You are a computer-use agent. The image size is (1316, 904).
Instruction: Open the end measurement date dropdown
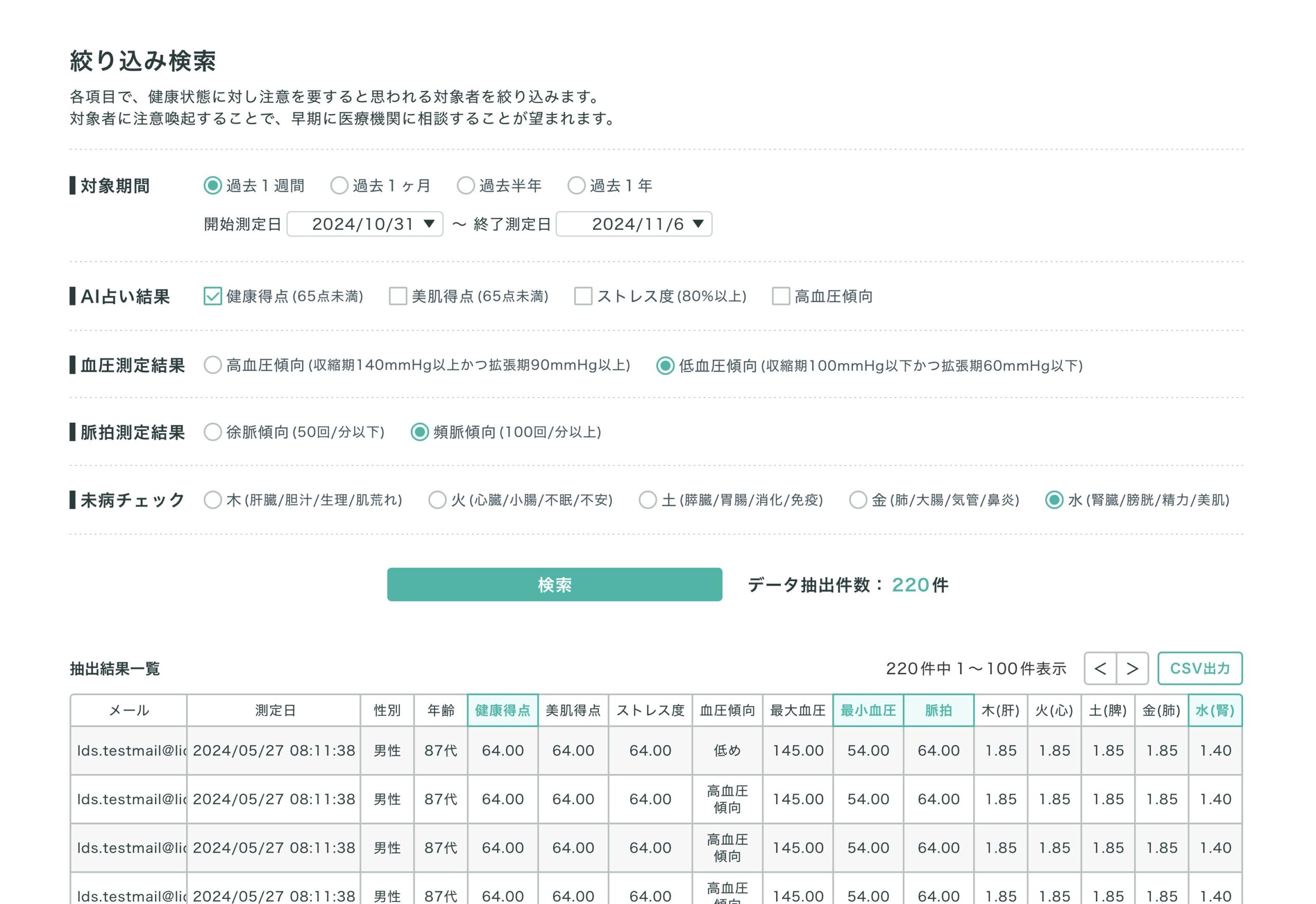tap(634, 224)
